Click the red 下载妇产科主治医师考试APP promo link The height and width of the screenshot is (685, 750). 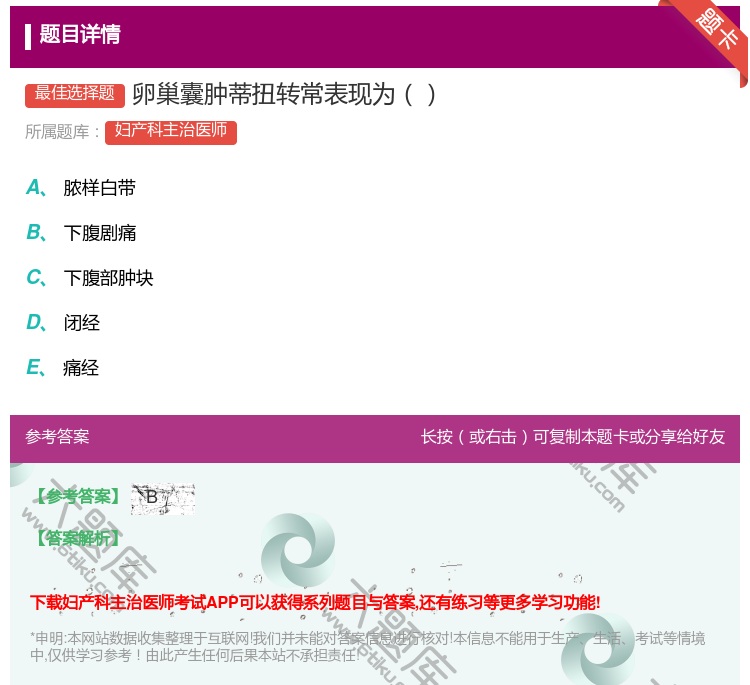pyautogui.click(x=315, y=602)
